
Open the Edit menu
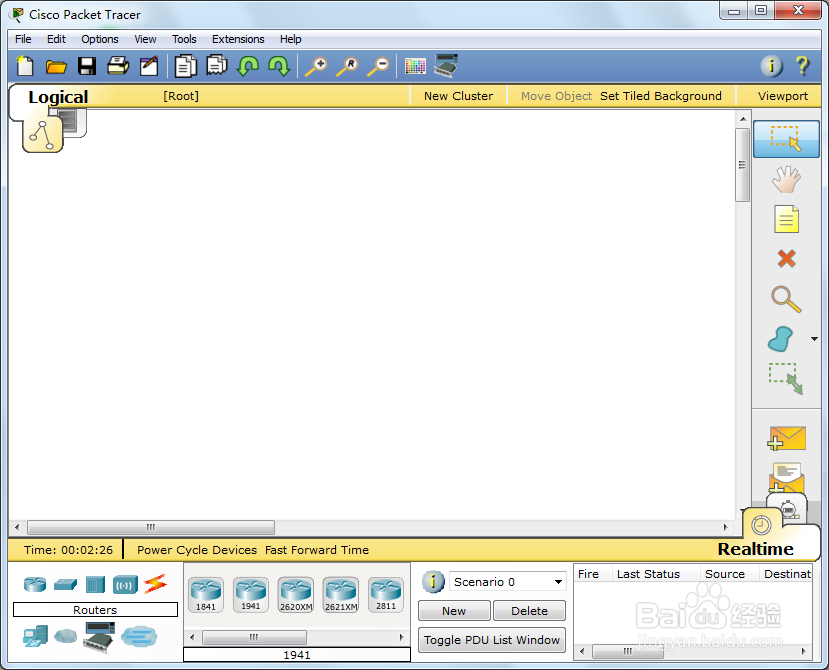pyautogui.click(x=56, y=39)
